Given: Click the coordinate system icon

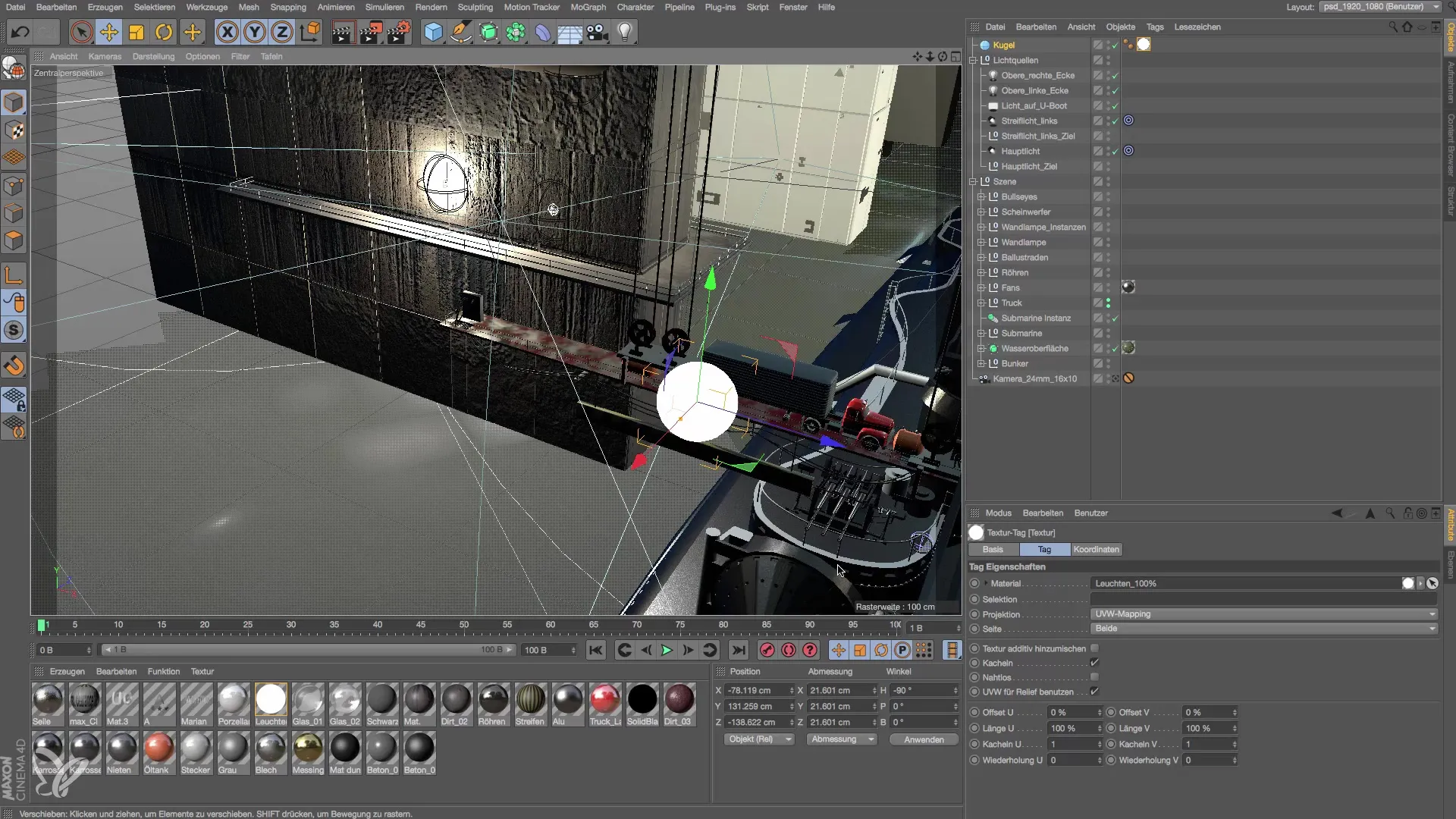Looking at the screenshot, I should [310, 32].
